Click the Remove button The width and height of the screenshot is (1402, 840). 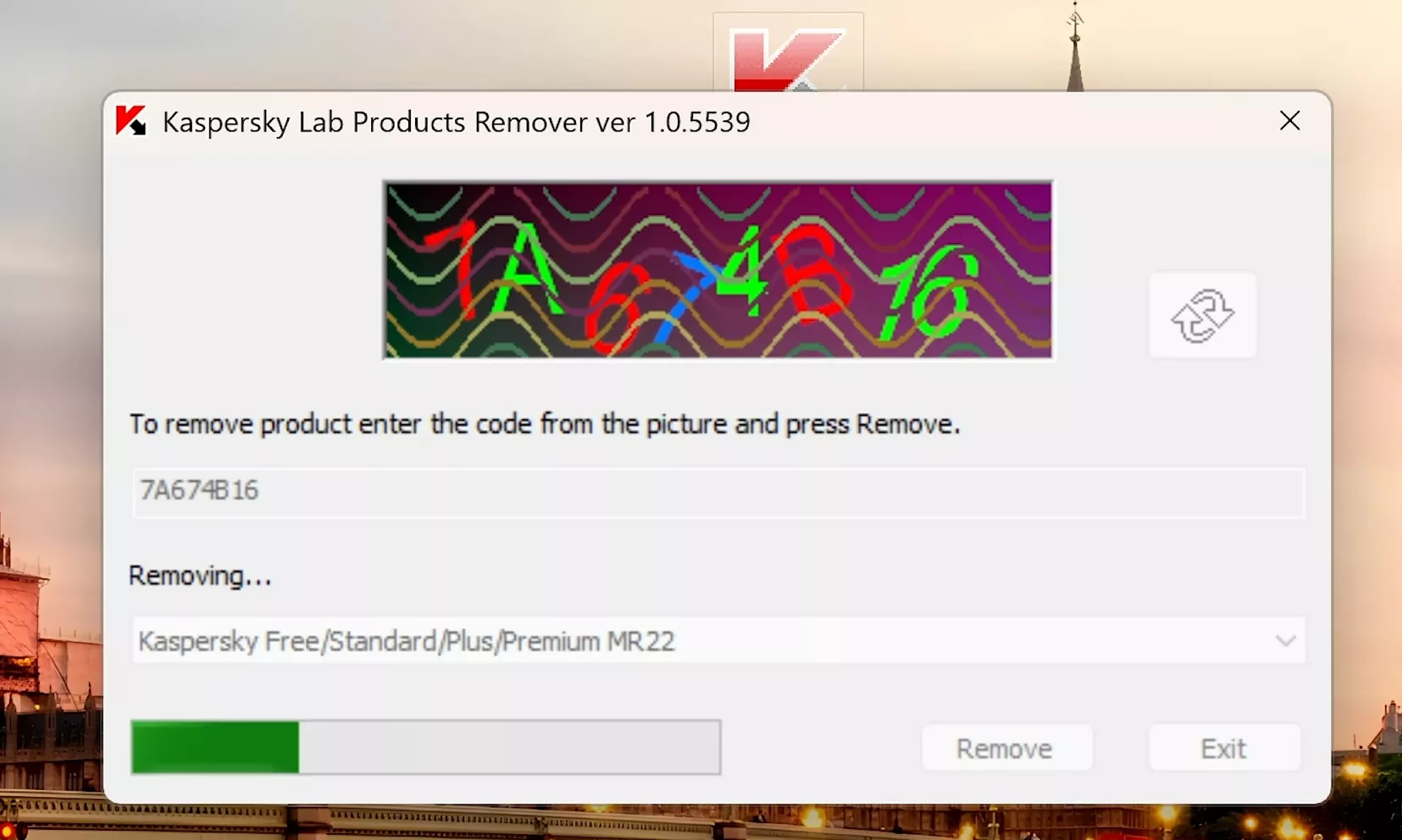pyautogui.click(x=1006, y=749)
